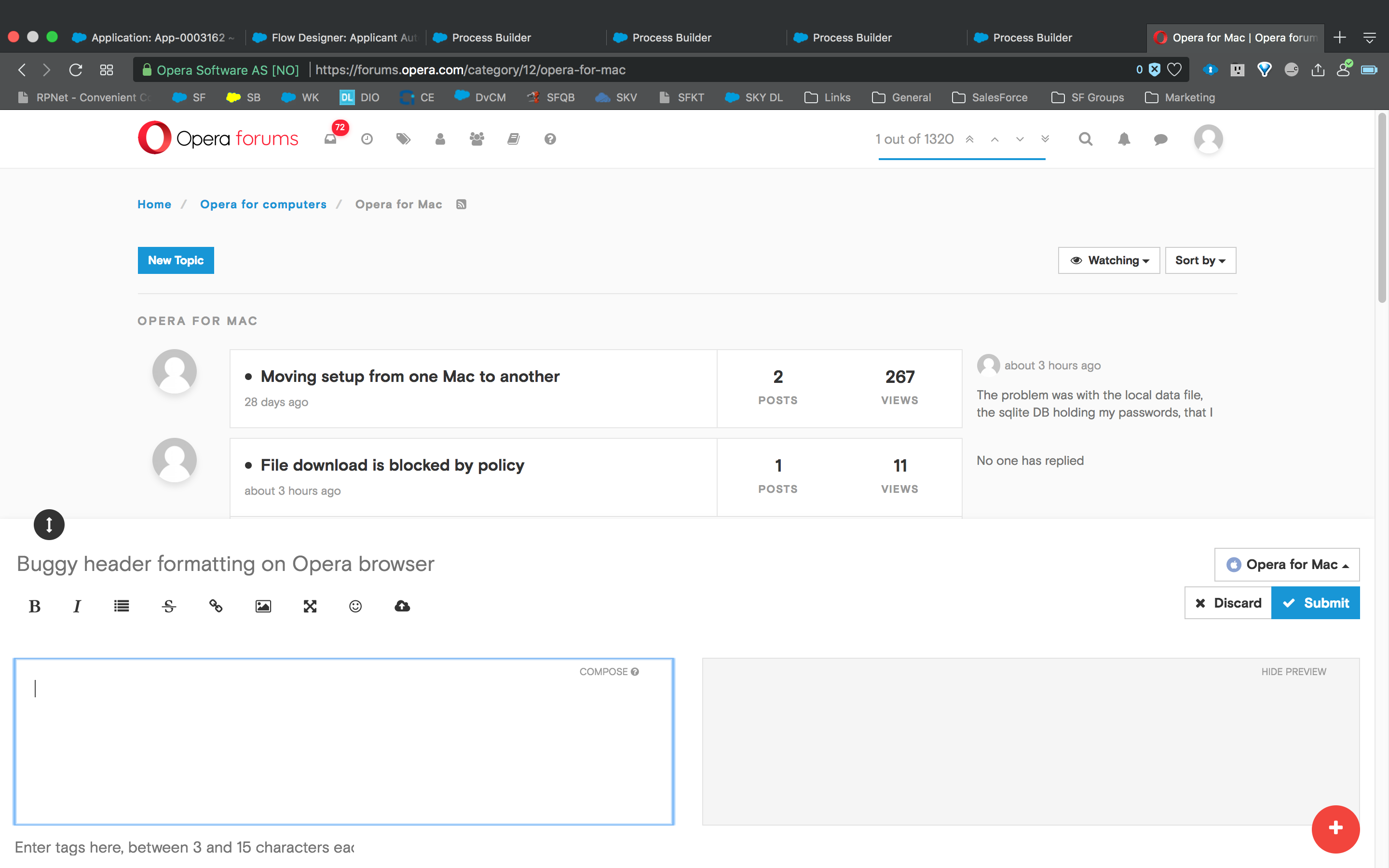Toggle bold formatting in the composer

[x=34, y=606]
